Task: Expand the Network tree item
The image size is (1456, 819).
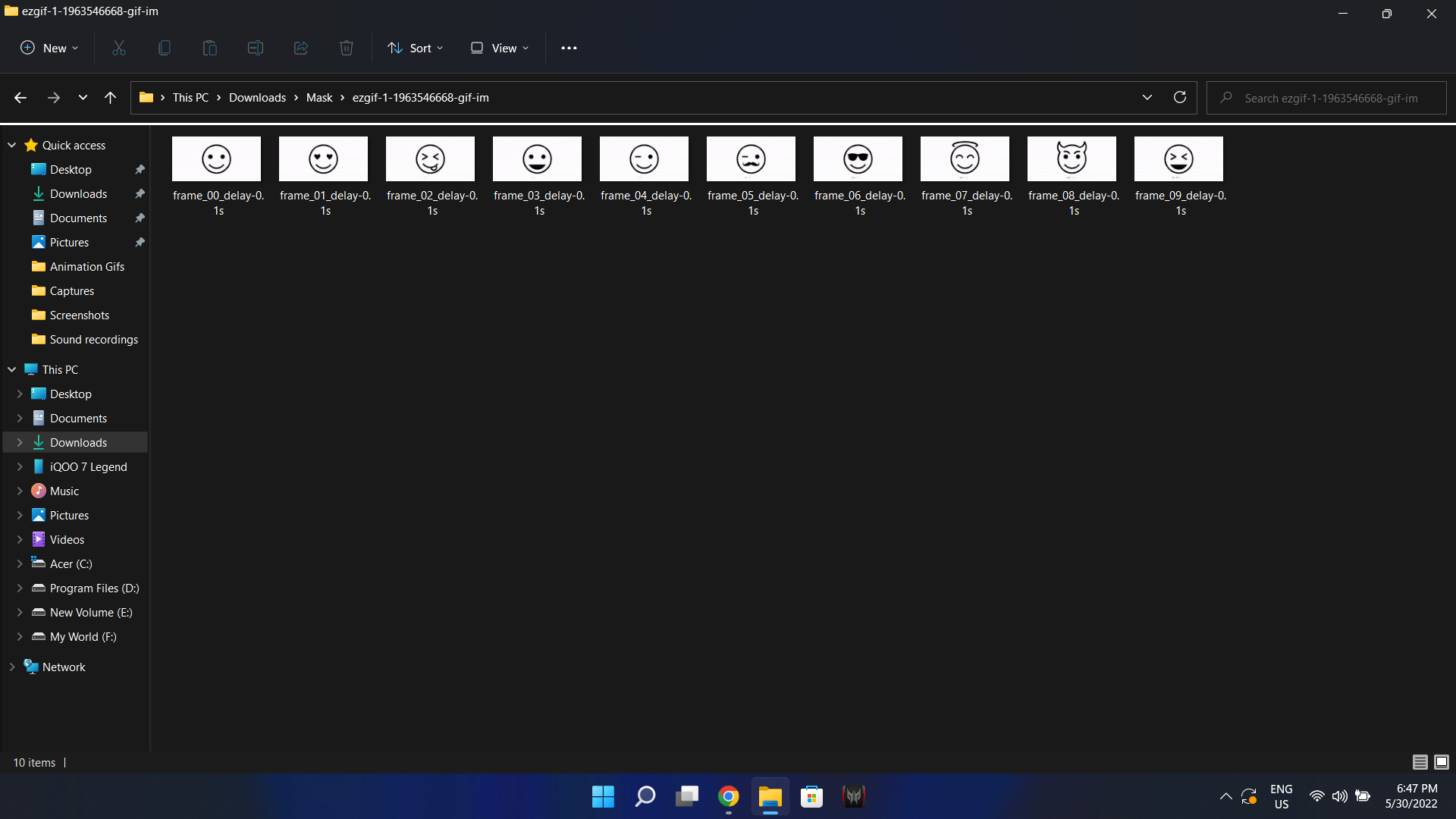Action: coord(11,667)
